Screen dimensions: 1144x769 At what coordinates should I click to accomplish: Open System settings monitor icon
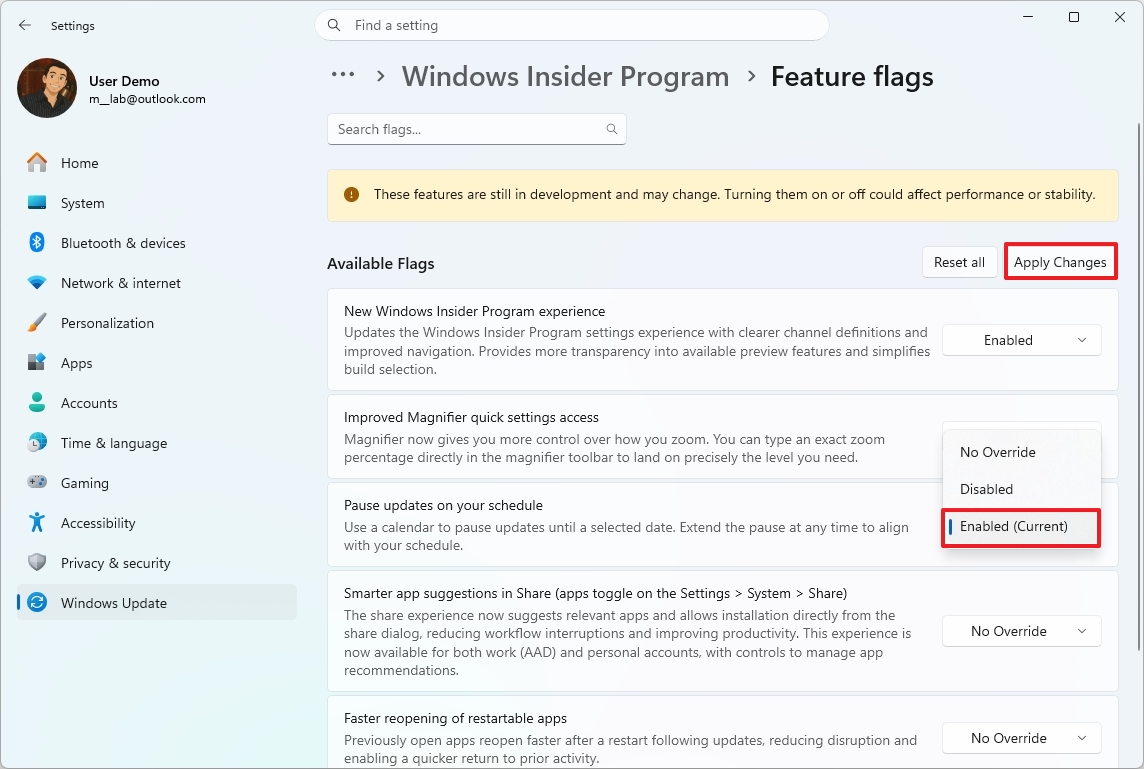click(36, 203)
